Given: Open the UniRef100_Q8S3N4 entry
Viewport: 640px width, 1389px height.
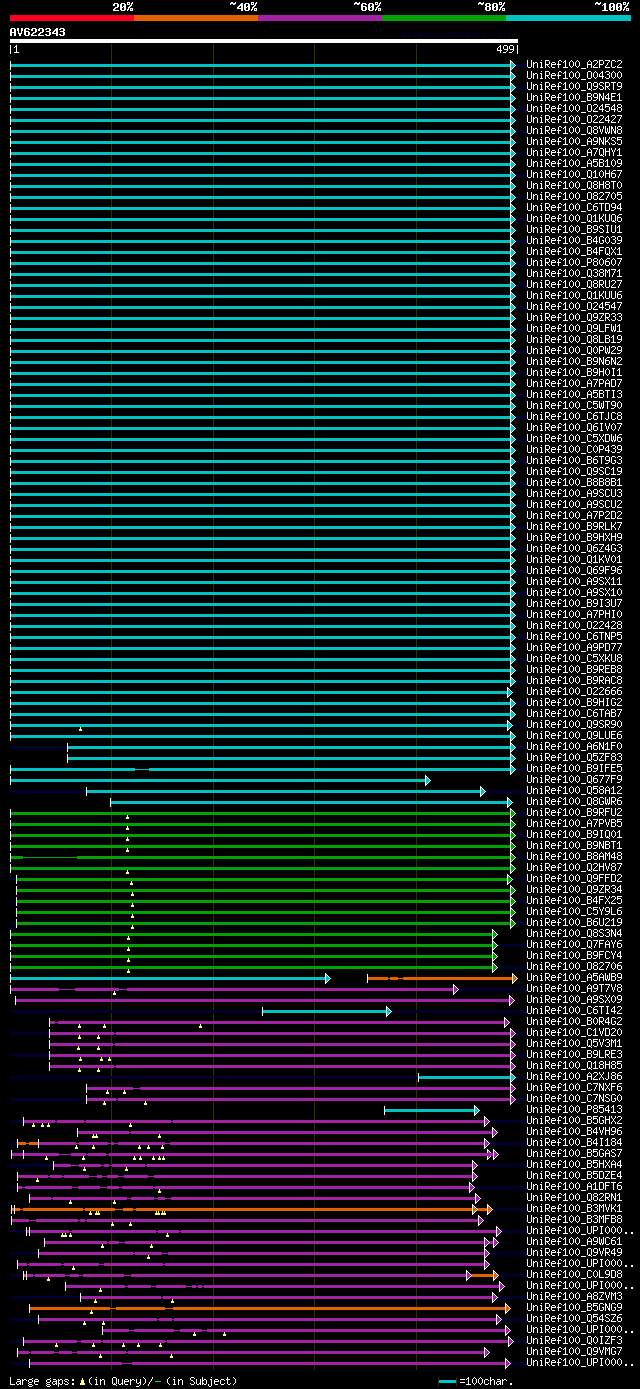Looking at the screenshot, I should pos(574,934).
